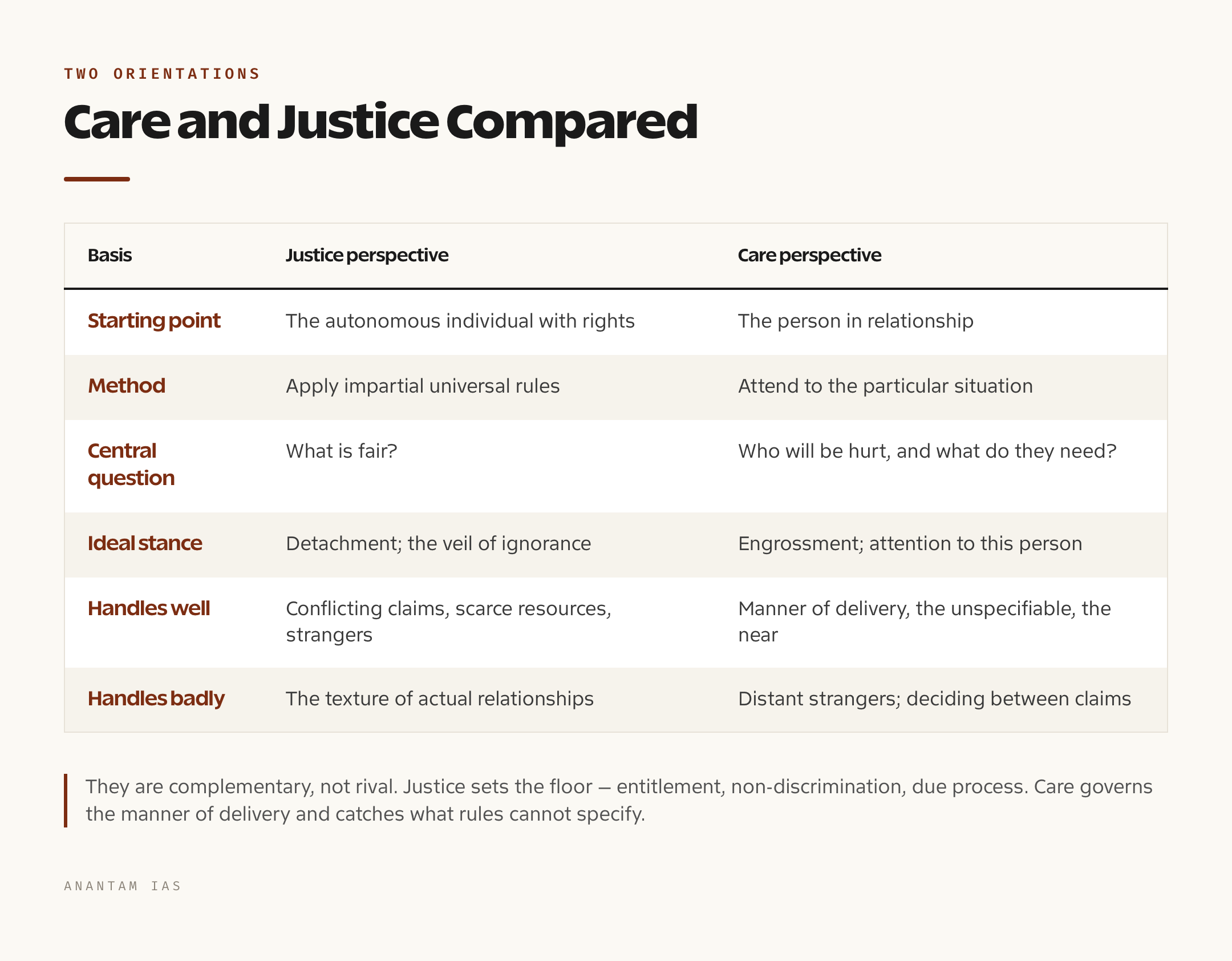Select the 'Ideal stance' row label
The image size is (1232, 961).
tap(145, 543)
